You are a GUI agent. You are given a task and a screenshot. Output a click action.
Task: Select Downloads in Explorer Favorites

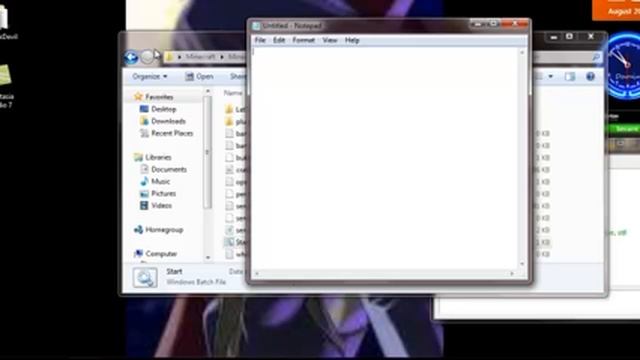click(168, 121)
